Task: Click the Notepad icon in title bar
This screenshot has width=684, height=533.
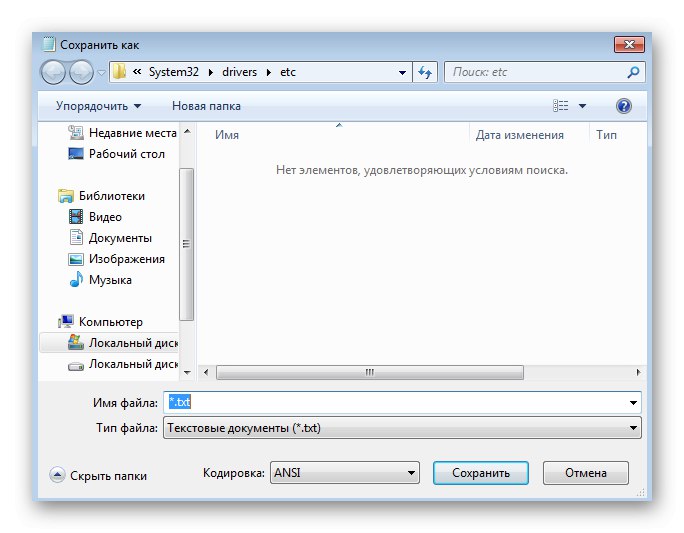Action: 49,44
